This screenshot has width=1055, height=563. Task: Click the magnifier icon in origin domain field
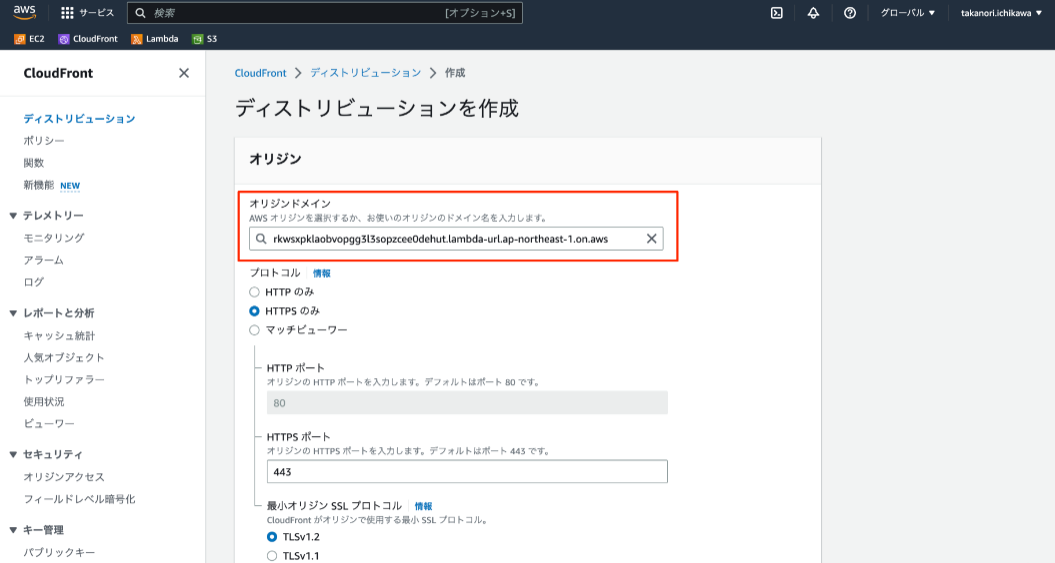click(x=261, y=239)
